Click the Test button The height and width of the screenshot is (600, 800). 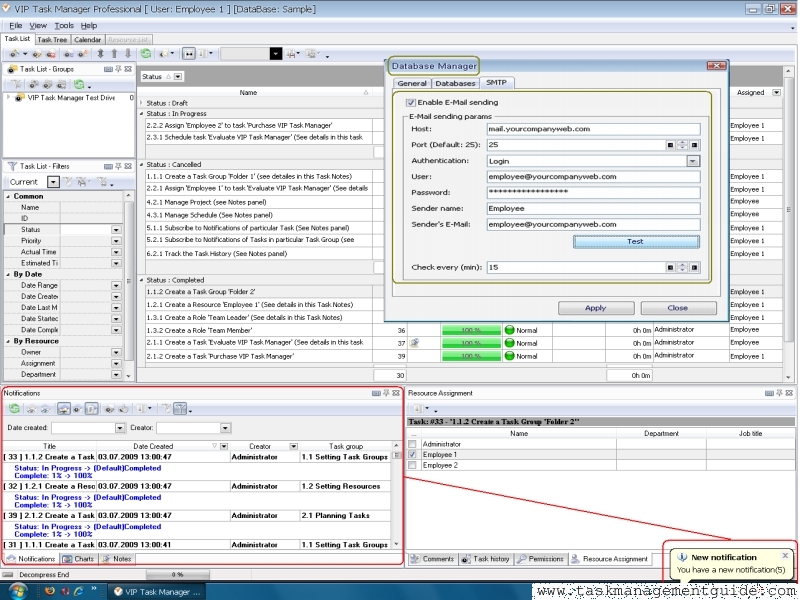[x=636, y=242]
